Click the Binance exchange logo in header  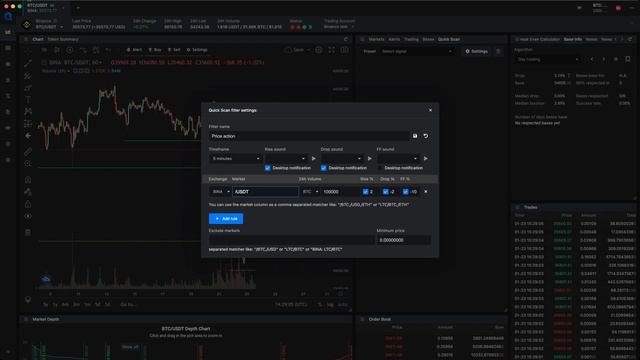pos(27,25)
